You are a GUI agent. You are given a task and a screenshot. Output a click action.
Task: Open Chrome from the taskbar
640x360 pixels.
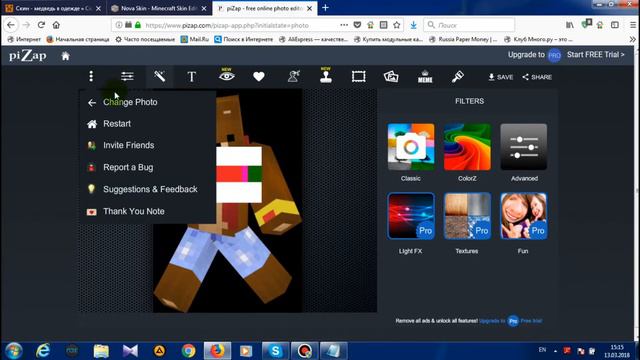pyautogui.click(x=188, y=351)
